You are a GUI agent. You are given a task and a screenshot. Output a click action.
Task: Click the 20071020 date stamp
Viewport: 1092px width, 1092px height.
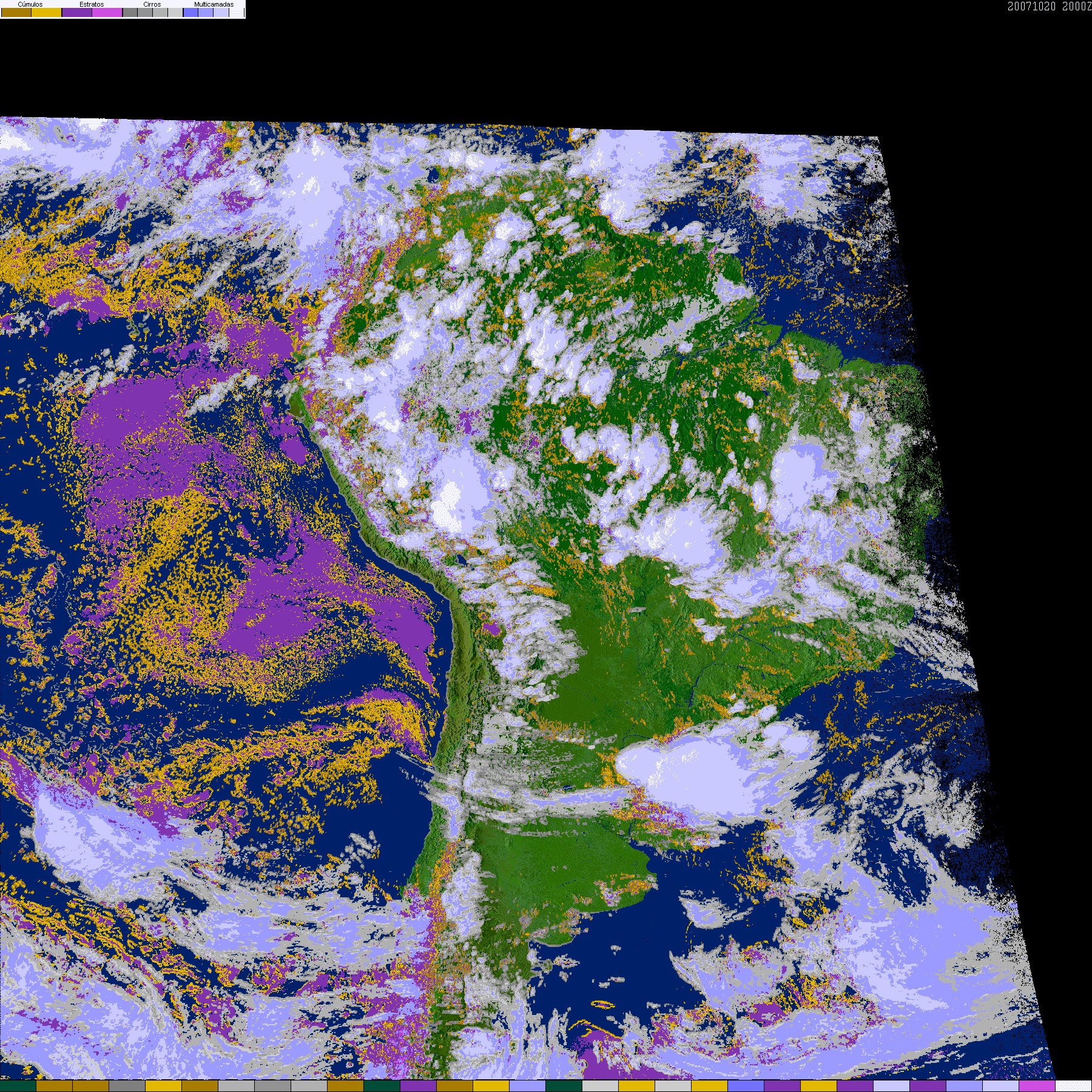tap(1032, 6)
